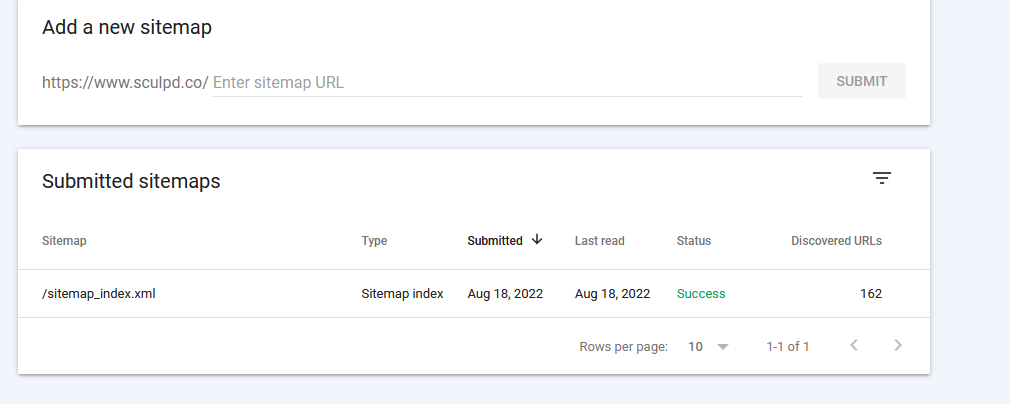Click the green Success status
This screenshot has width=1010, height=404.
[x=701, y=294]
